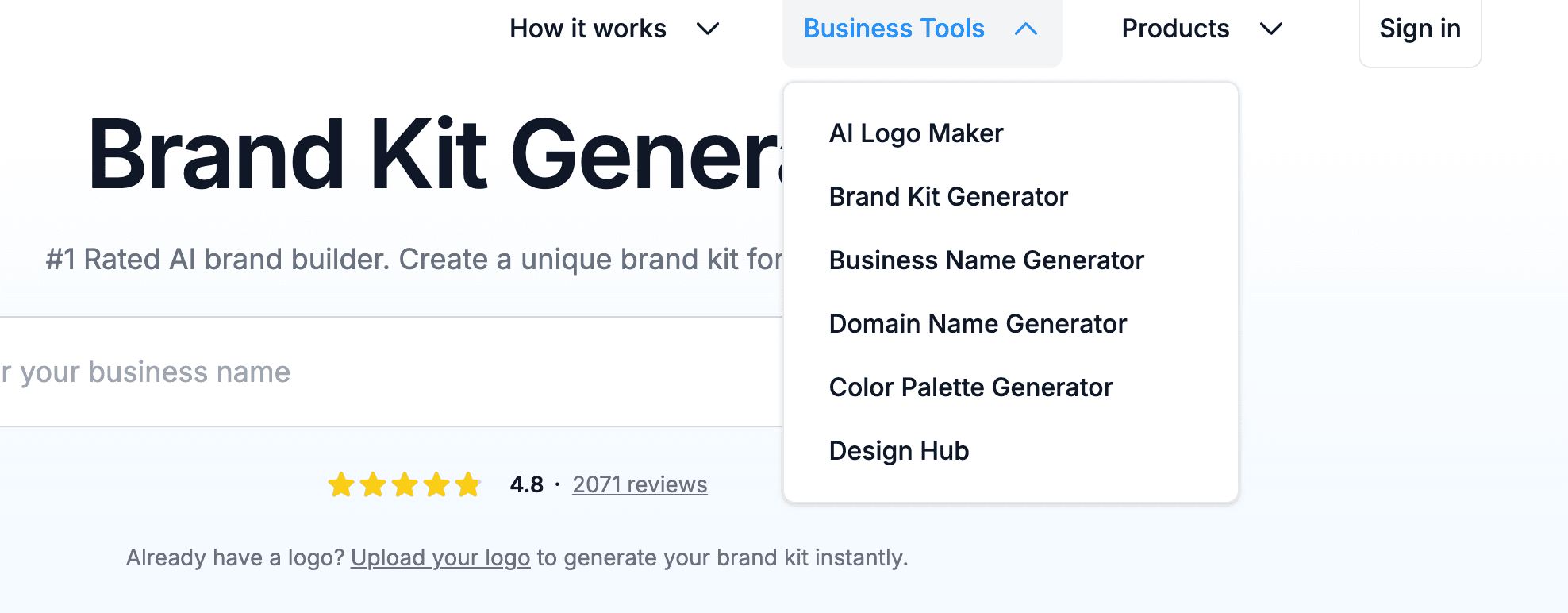Expand the How it works menu
1568x613 pixels.
[614, 29]
